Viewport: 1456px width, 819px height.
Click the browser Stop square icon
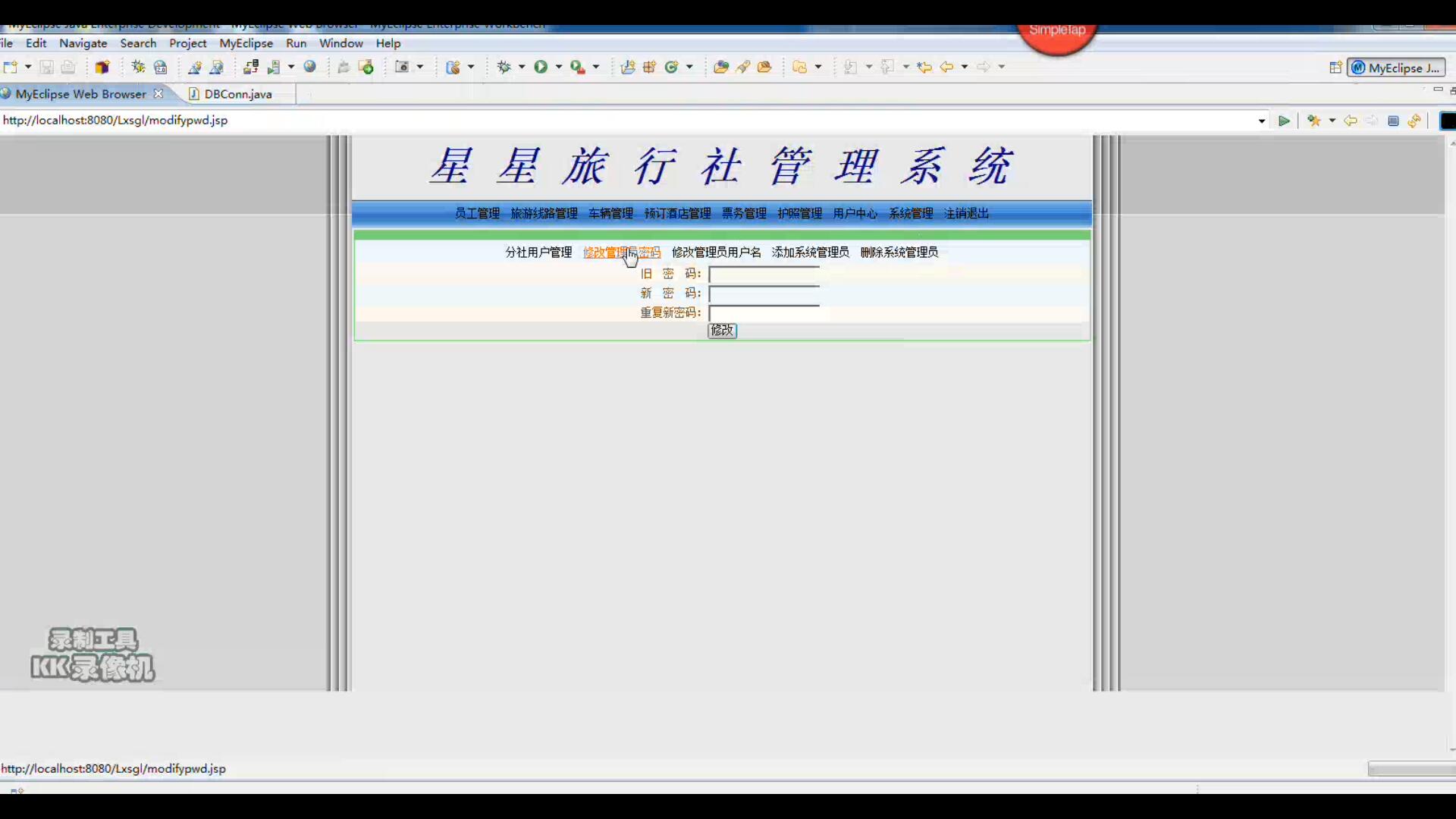1393,121
